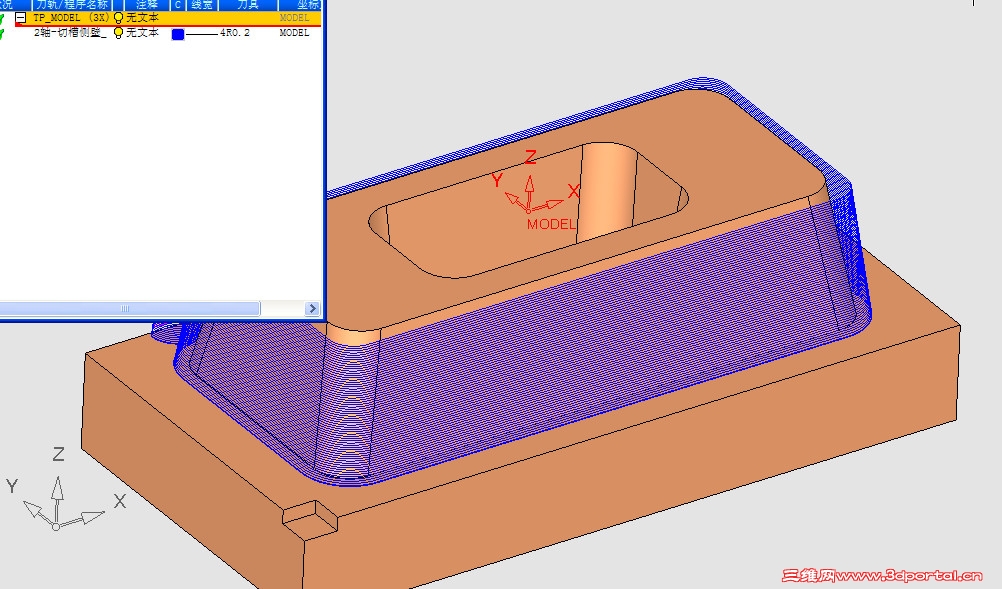This screenshot has width=1002, height=589.
Task: Click the line width sample in 2轴 row
Action: (x=202, y=33)
